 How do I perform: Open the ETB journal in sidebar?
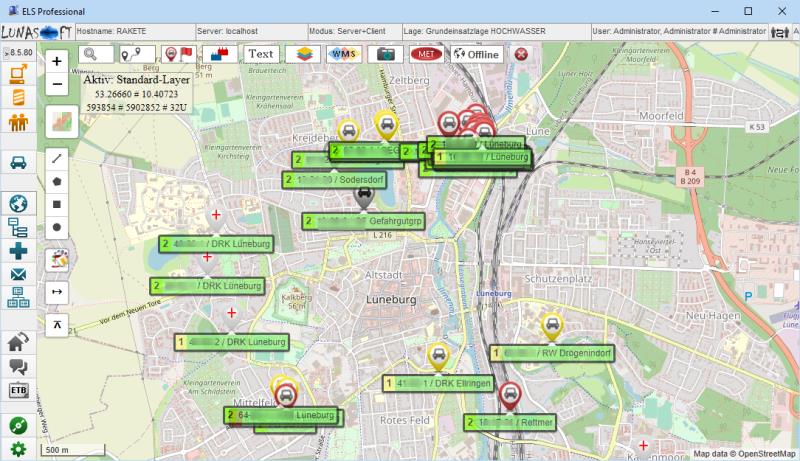pyautogui.click(x=18, y=390)
